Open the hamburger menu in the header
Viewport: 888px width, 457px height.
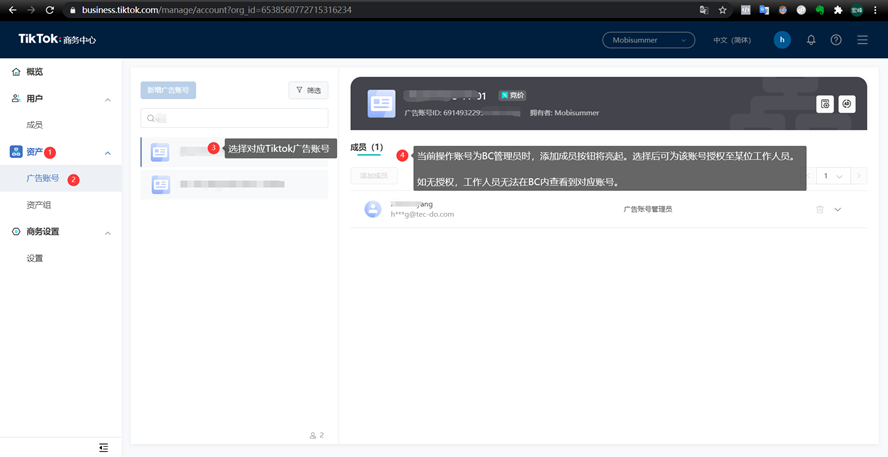(863, 40)
